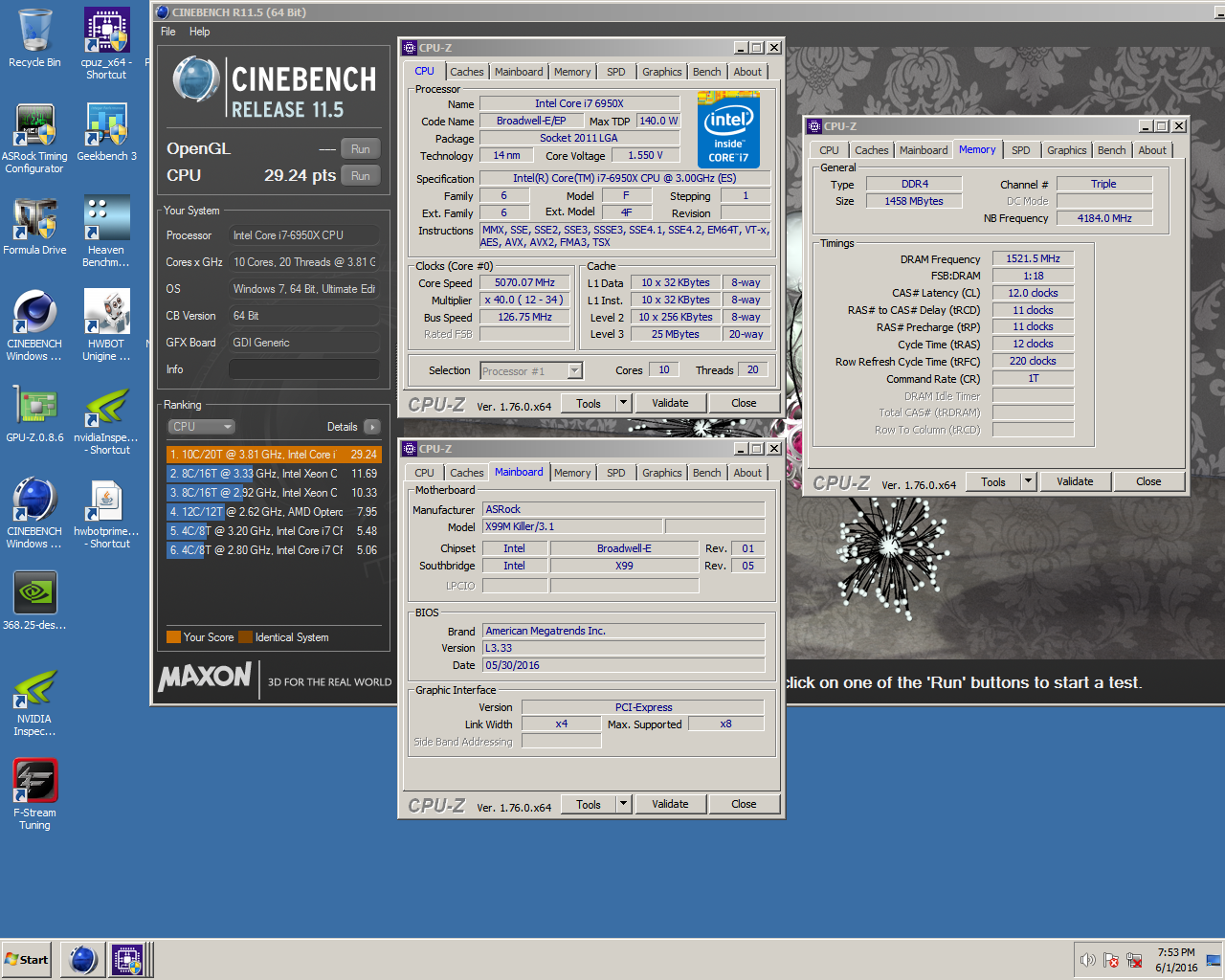Switch to Memory tab in Mainboard CPU-Z window
1225x980 pixels.
point(572,473)
